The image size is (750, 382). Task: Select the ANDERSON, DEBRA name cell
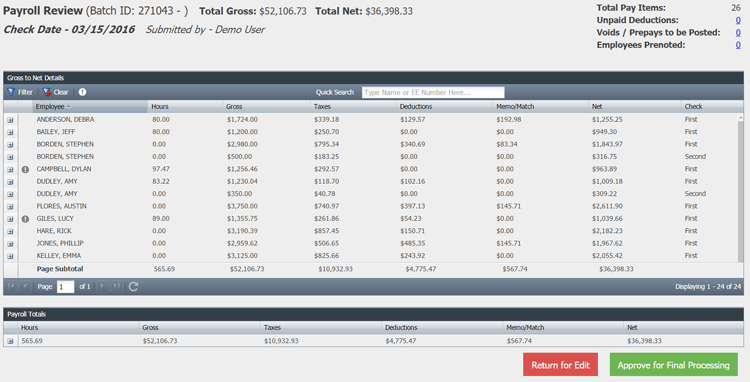[x=66, y=120]
